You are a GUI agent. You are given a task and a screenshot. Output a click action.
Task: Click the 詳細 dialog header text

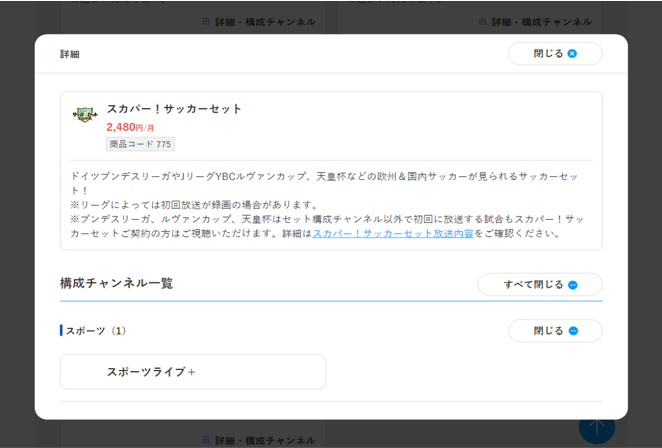pyautogui.click(x=70, y=54)
